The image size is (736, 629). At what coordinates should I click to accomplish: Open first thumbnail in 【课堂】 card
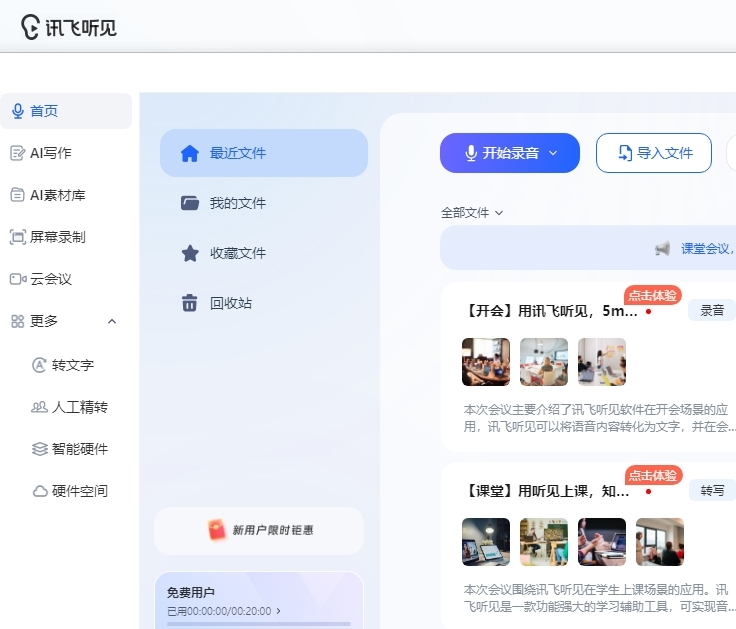click(486, 542)
